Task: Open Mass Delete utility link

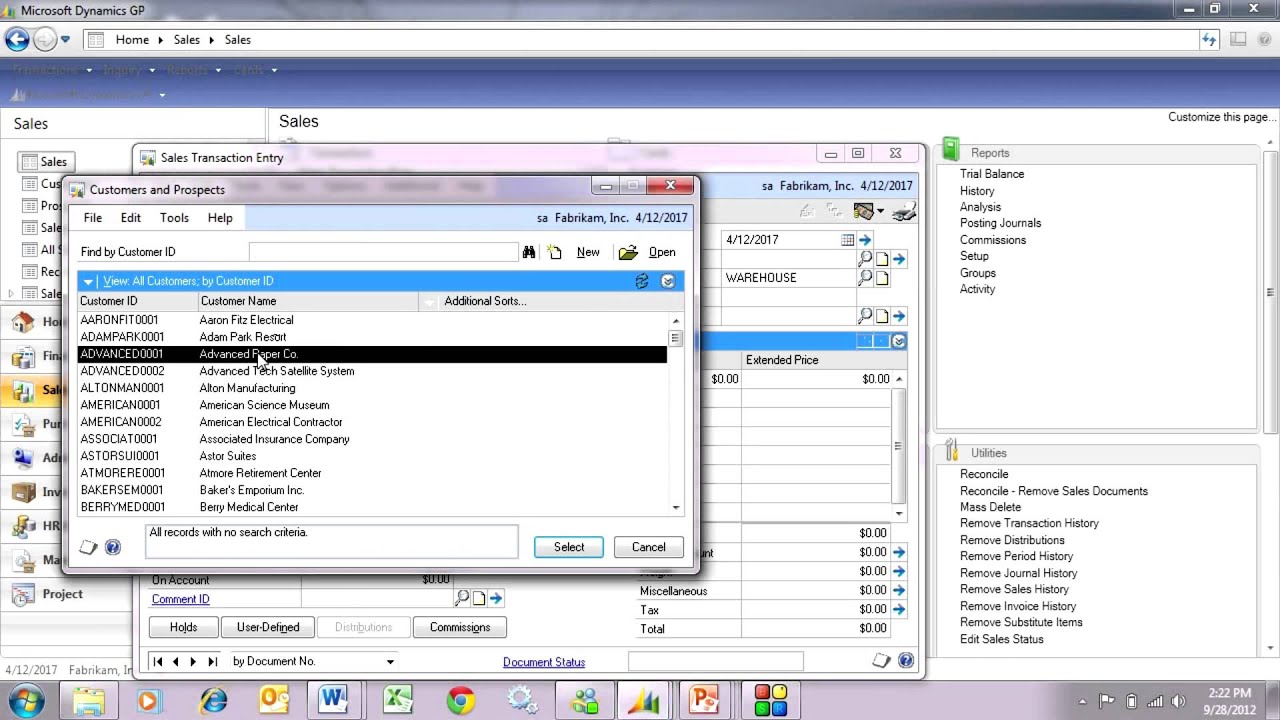Action: coord(990,507)
